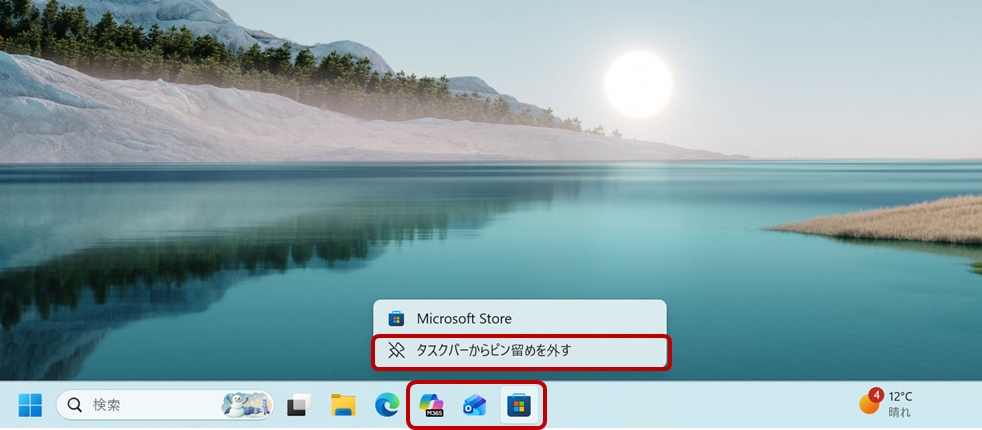Open Task View from the taskbar
982x430 pixels.
(x=297, y=405)
